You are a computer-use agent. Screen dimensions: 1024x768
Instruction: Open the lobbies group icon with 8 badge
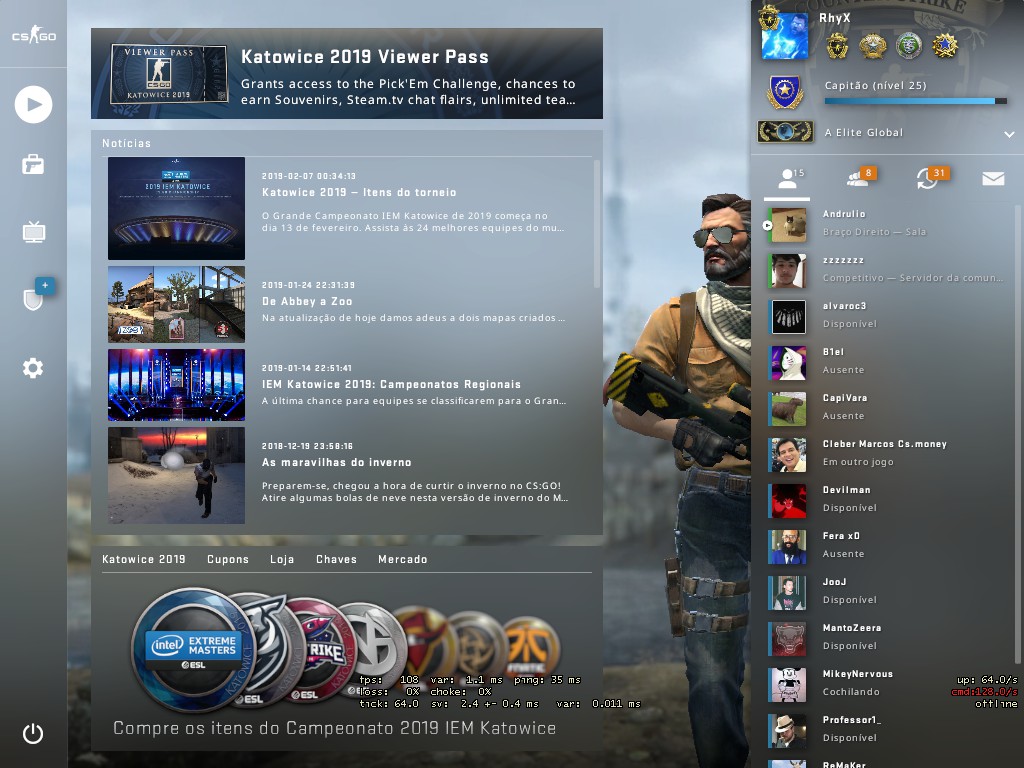tap(858, 178)
